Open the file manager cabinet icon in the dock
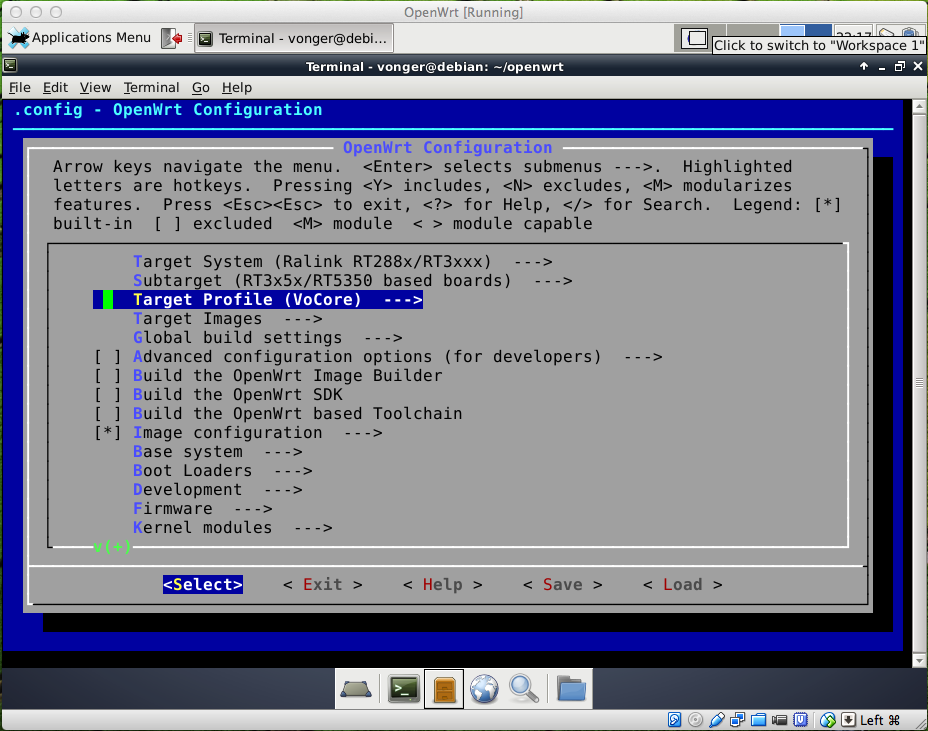Viewport: 928px width, 731px height. coord(444,689)
